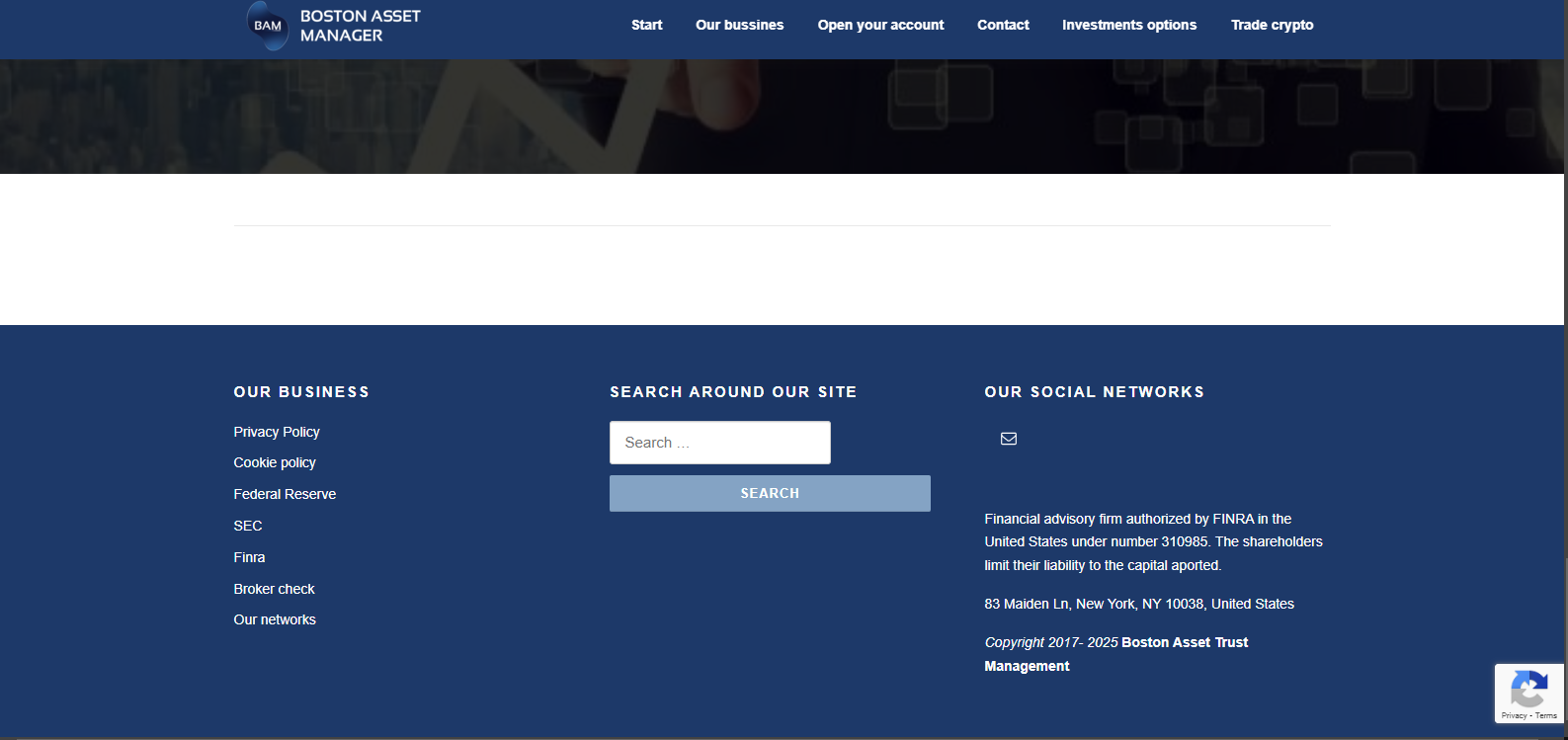The height and width of the screenshot is (740, 1568).
Task: Open the Start menu item
Action: coord(647,25)
